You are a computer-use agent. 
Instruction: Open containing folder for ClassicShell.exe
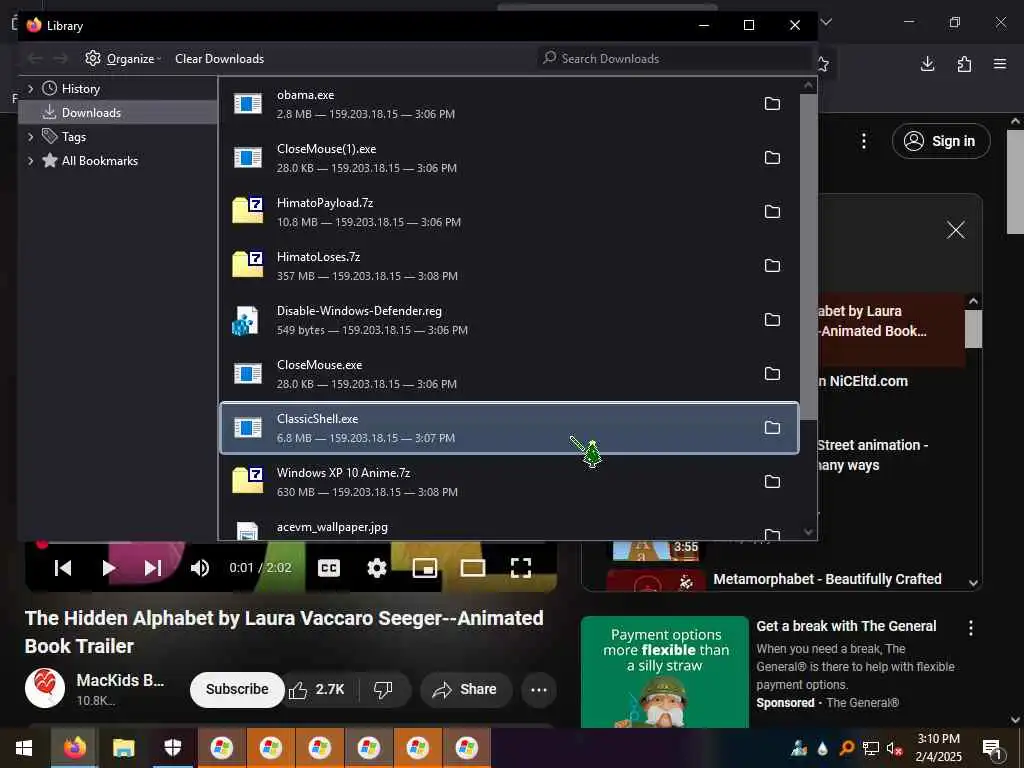point(772,427)
